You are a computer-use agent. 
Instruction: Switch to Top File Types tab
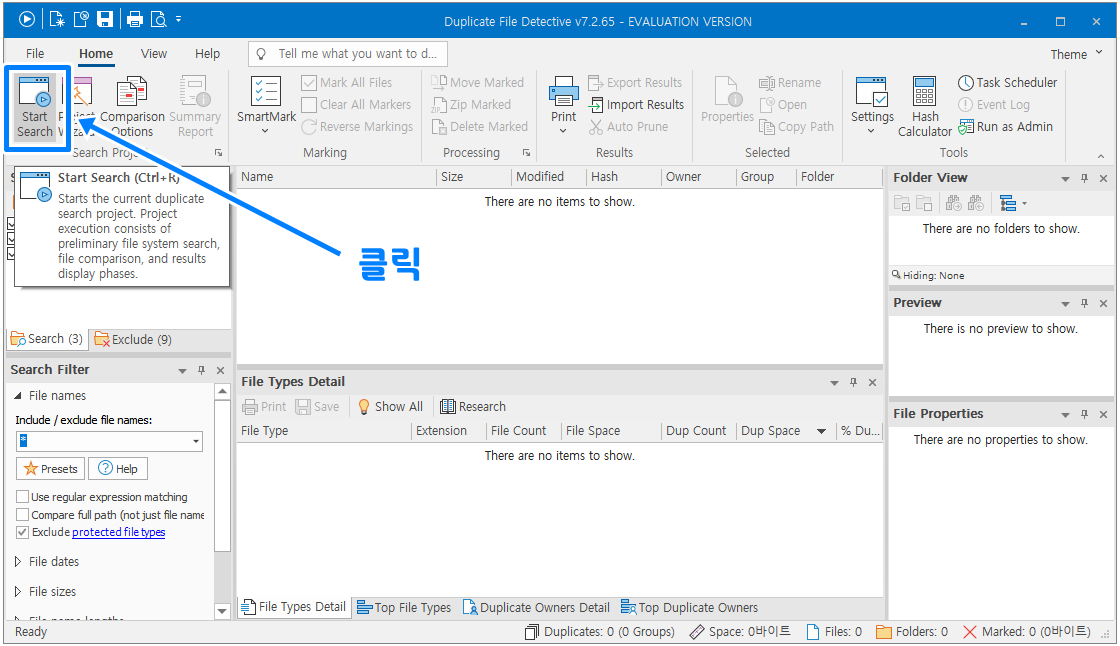point(404,607)
